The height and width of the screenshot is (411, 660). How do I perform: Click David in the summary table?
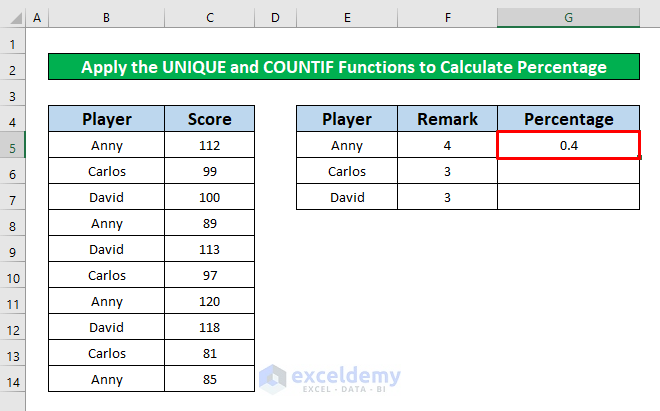[x=347, y=197]
